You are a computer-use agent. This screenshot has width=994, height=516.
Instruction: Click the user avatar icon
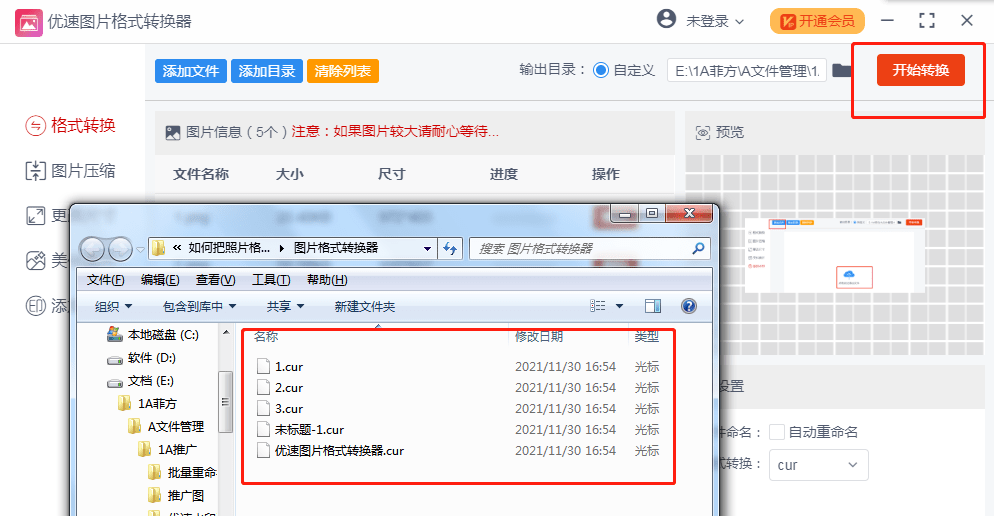[x=666, y=19]
